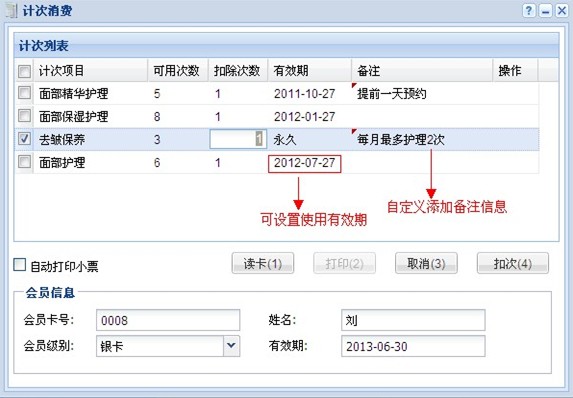
Task: Click deduction count 1 for 面部保湿护理
Action: (x=218, y=117)
